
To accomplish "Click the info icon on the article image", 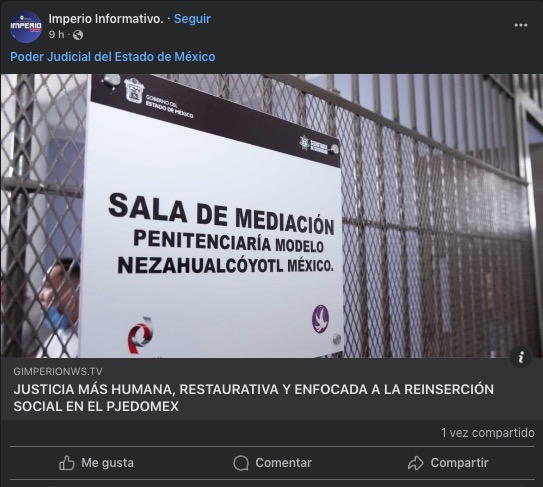I will click(521, 356).
